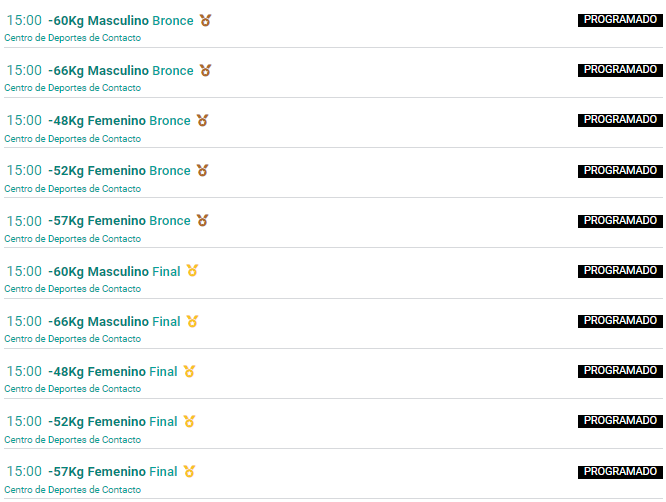
Task: Click PROGRAMADO badge for -52Kg Femenino Bronce
Action: [x=620, y=171]
